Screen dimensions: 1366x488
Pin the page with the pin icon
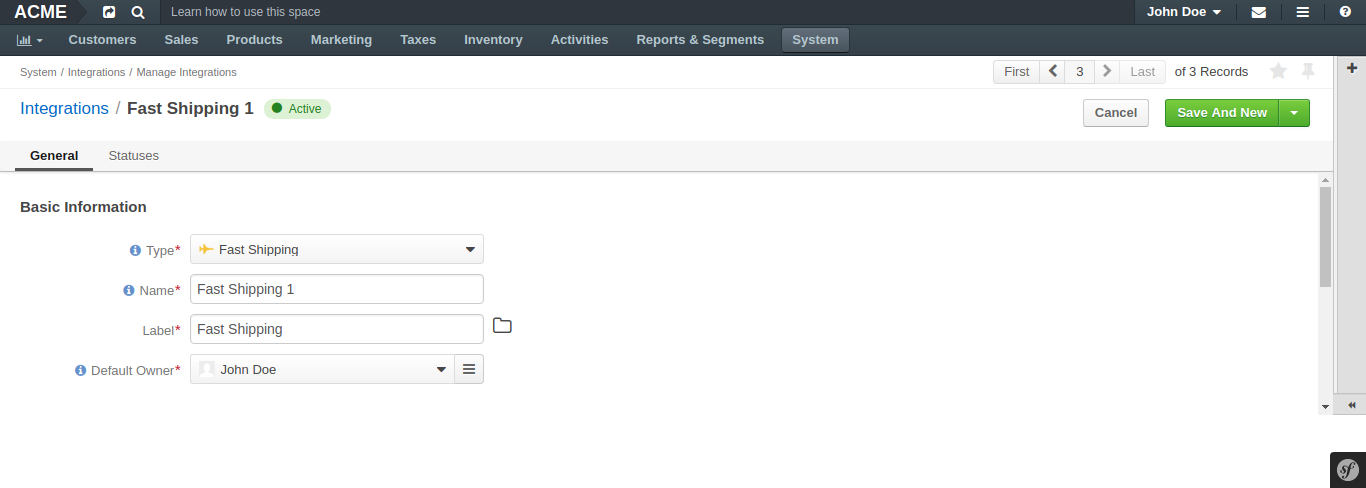click(1308, 71)
